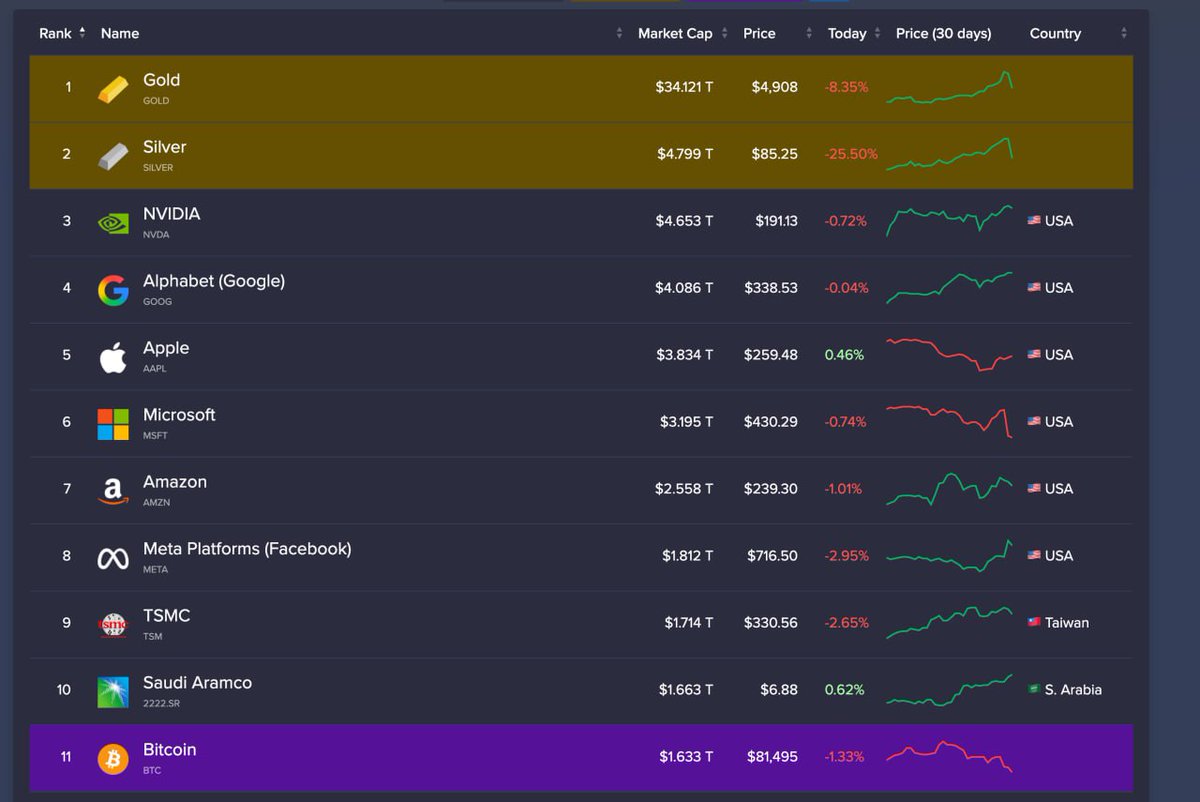Viewport: 1200px width, 802px height.
Task: Click the Gold 30-day price chart
Action: coord(950,87)
